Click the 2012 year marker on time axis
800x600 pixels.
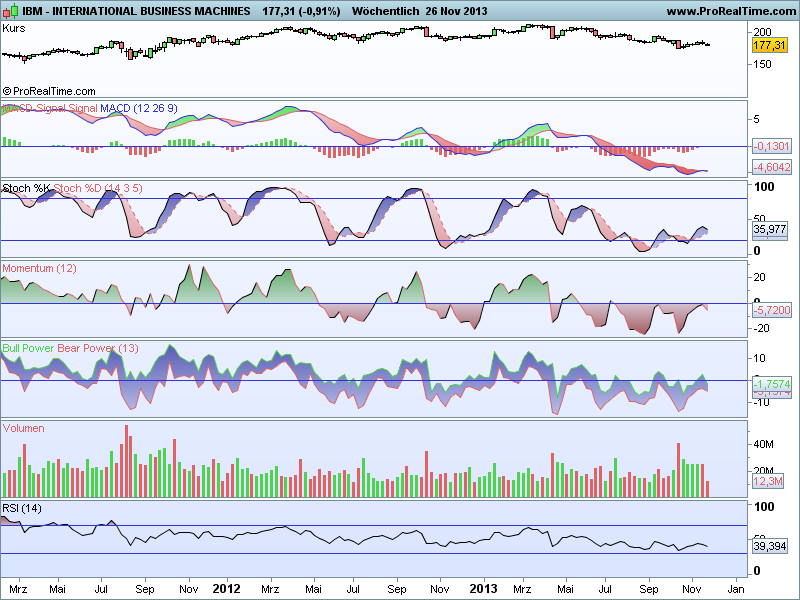226,589
